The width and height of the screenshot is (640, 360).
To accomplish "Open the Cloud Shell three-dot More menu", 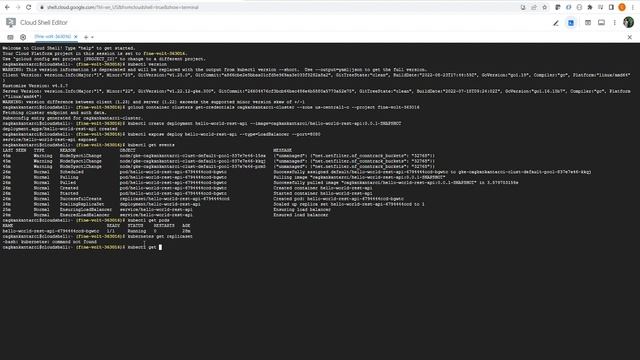I will (614, 23).
